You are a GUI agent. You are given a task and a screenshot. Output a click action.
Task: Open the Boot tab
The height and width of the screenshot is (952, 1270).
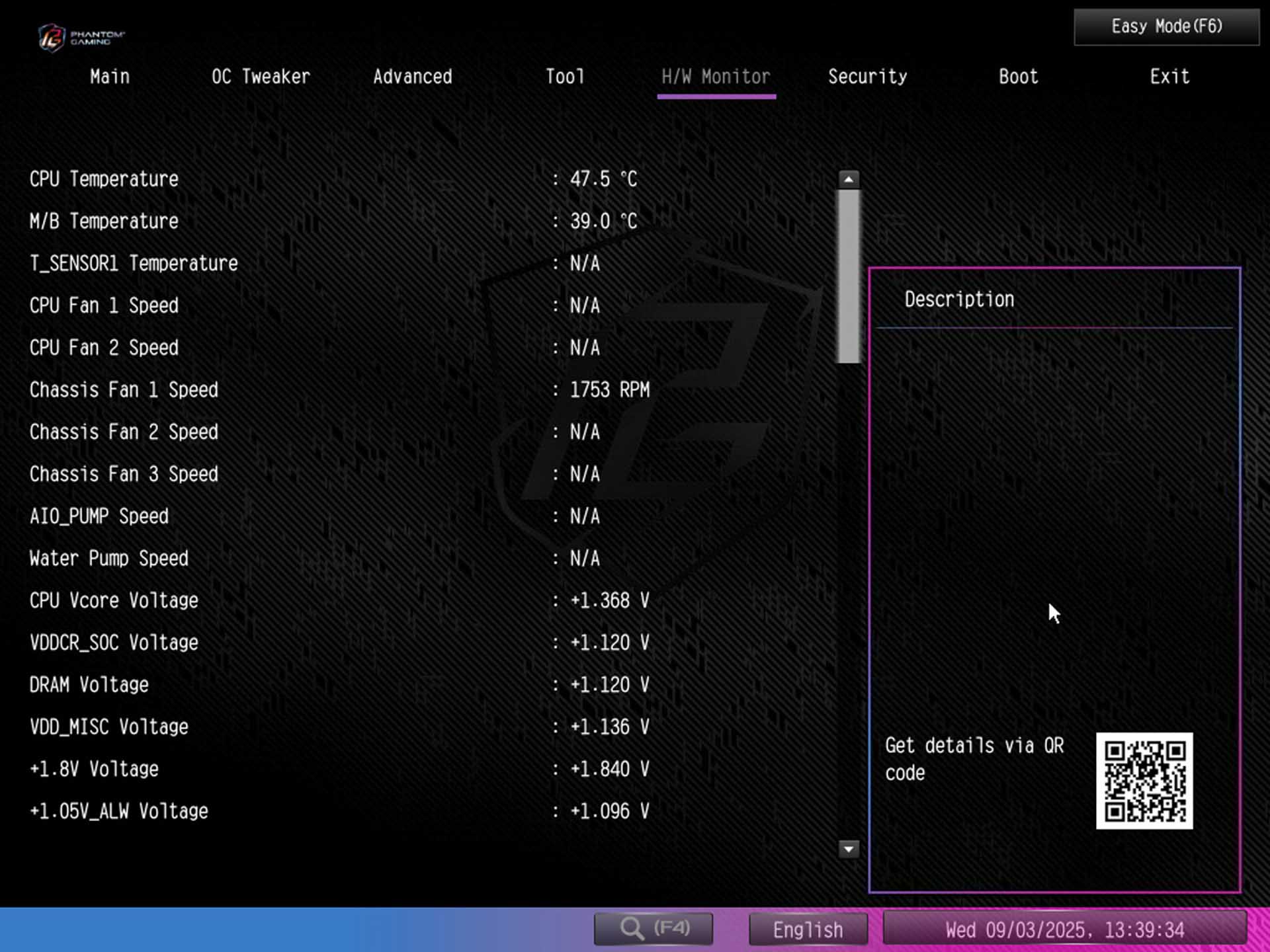pos(1017,77)
